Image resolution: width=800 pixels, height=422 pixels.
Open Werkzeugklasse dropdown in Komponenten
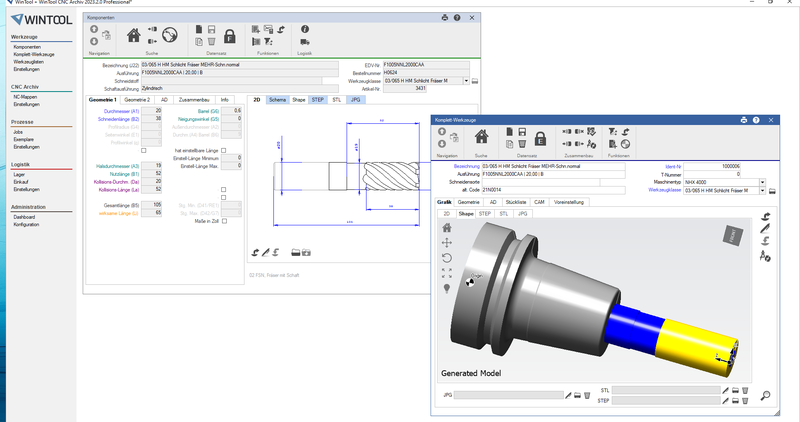coord(466,81)
